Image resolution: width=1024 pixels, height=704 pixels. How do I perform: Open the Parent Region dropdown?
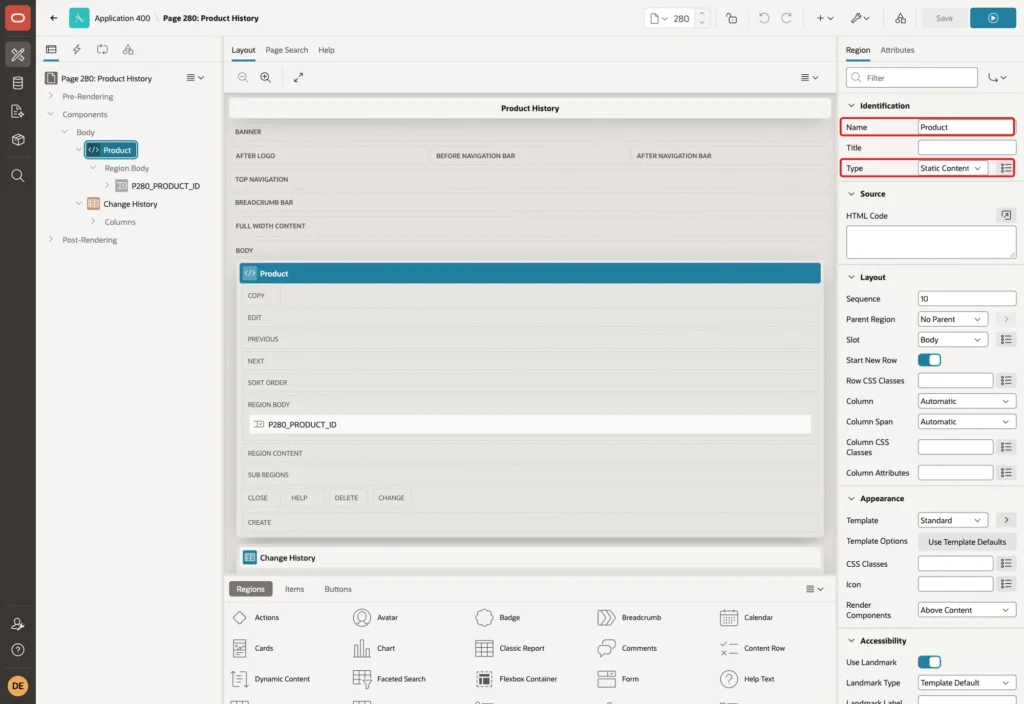[x=952, y=319]
